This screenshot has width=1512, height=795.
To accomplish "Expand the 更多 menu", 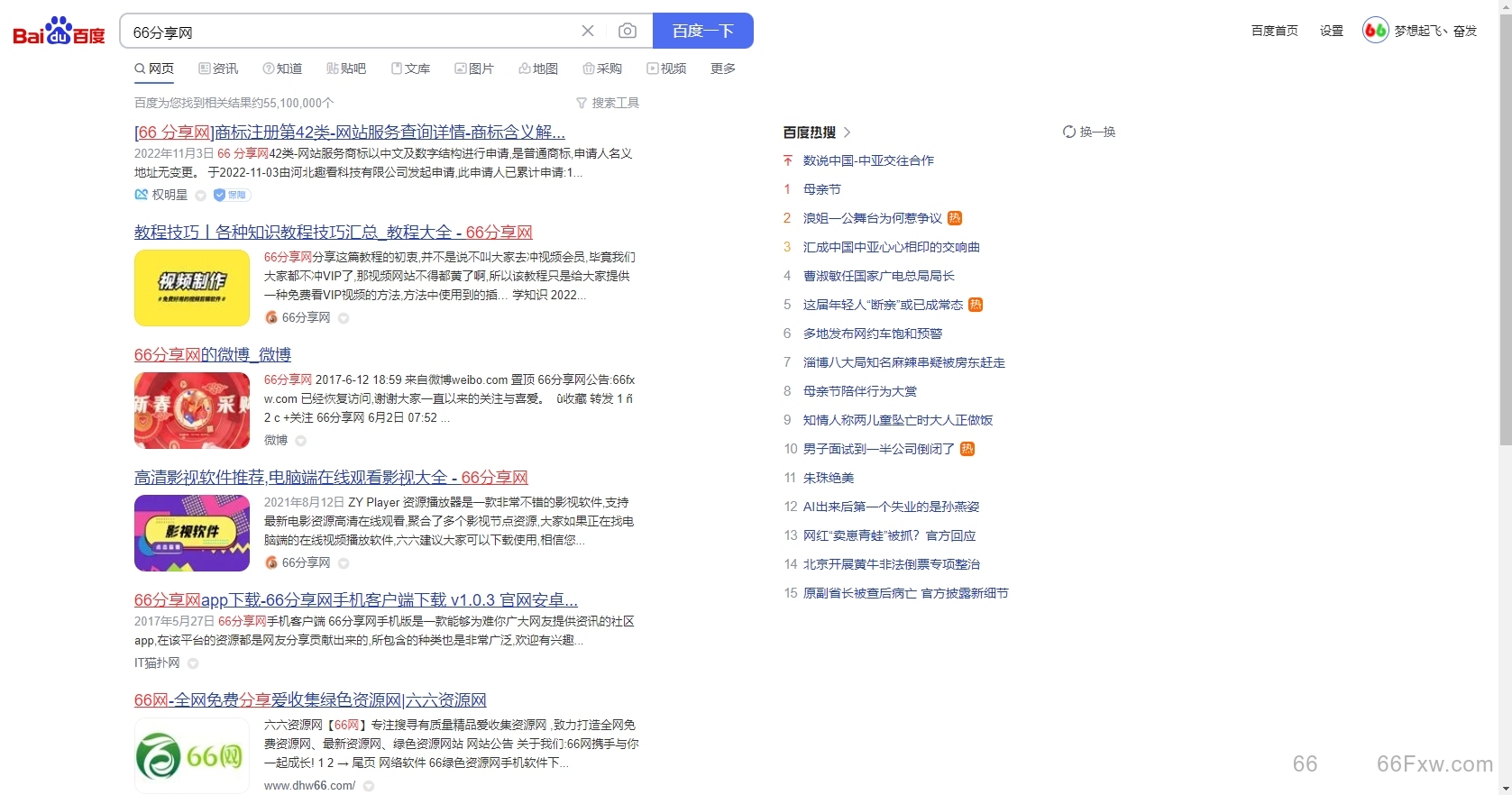I will (723, 69).
